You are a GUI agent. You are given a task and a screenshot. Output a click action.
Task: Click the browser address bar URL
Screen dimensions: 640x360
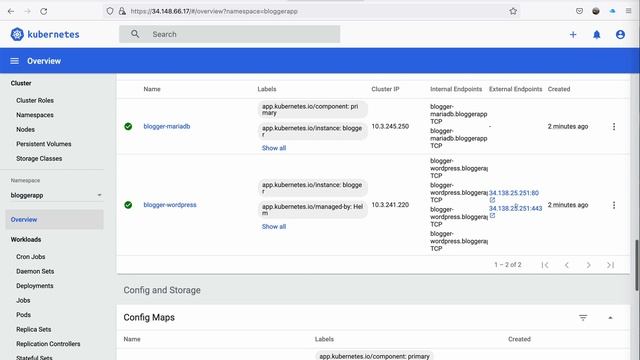tap(214, 11)
